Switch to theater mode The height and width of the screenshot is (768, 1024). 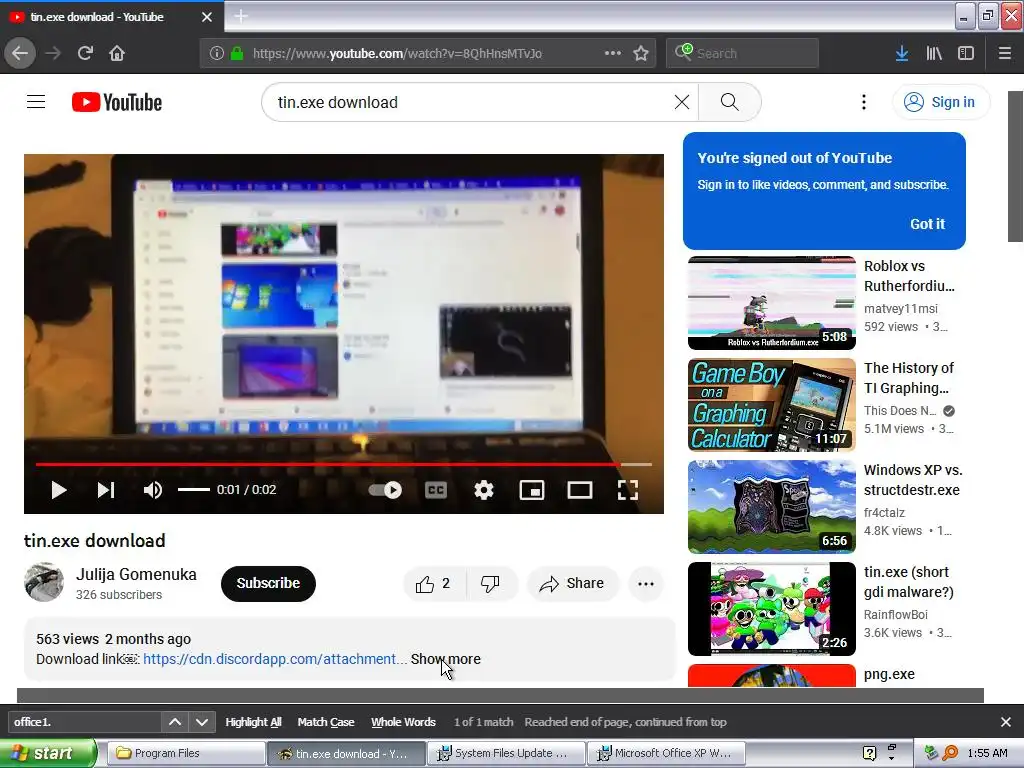pyautogui.click(x=579, y=490)
